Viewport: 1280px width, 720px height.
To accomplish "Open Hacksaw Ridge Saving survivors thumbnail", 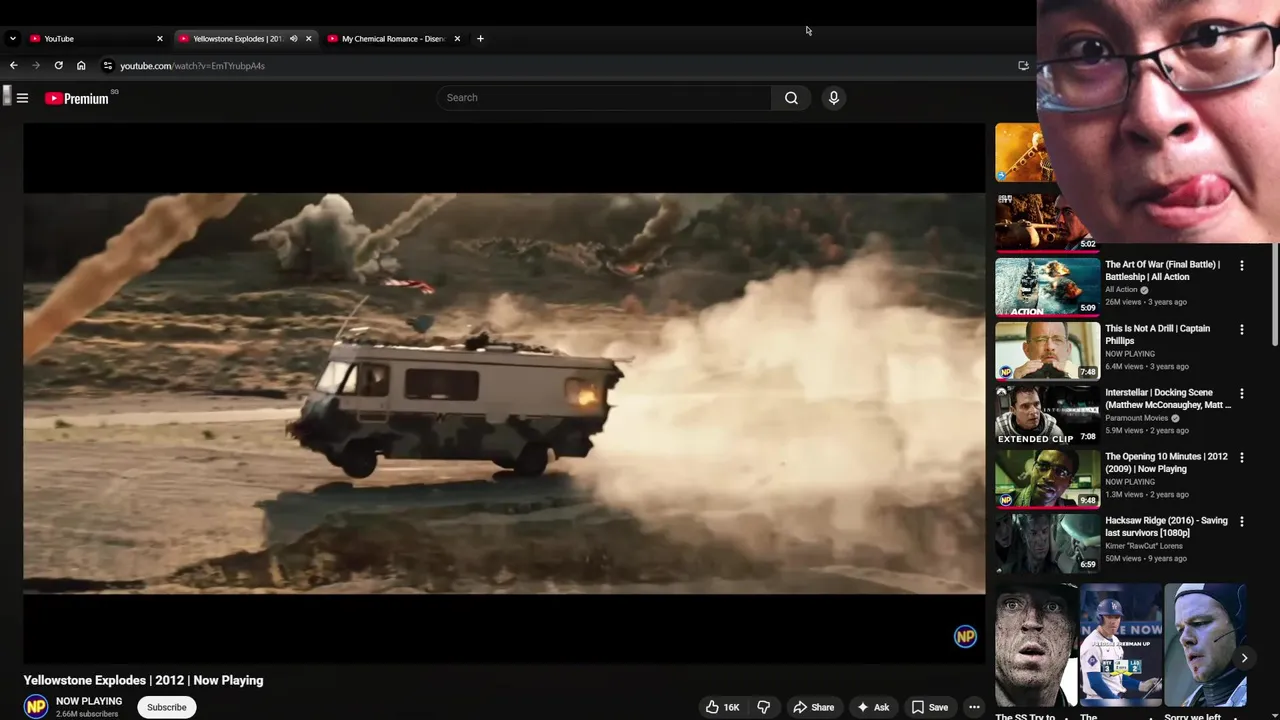I will pos(1047,543).
